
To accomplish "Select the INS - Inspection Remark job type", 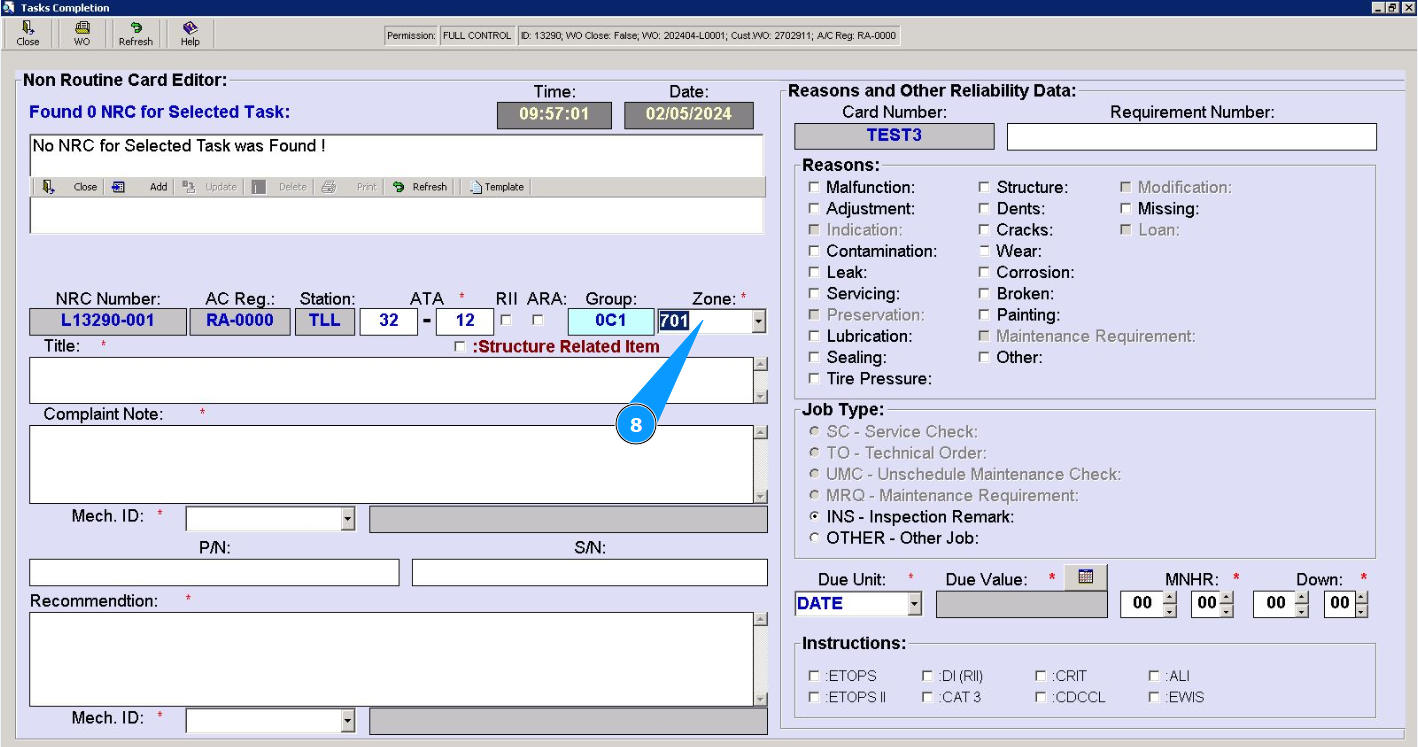I will click(814, 517).
